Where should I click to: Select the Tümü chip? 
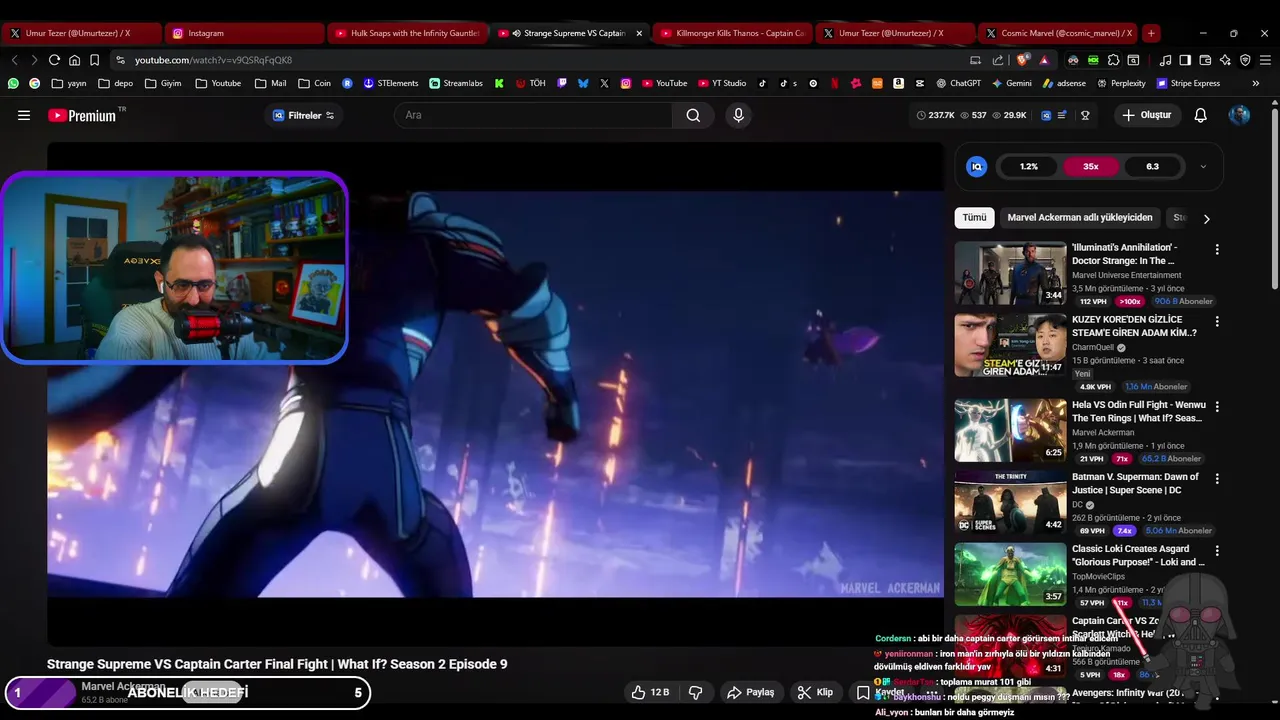[974, 217]
